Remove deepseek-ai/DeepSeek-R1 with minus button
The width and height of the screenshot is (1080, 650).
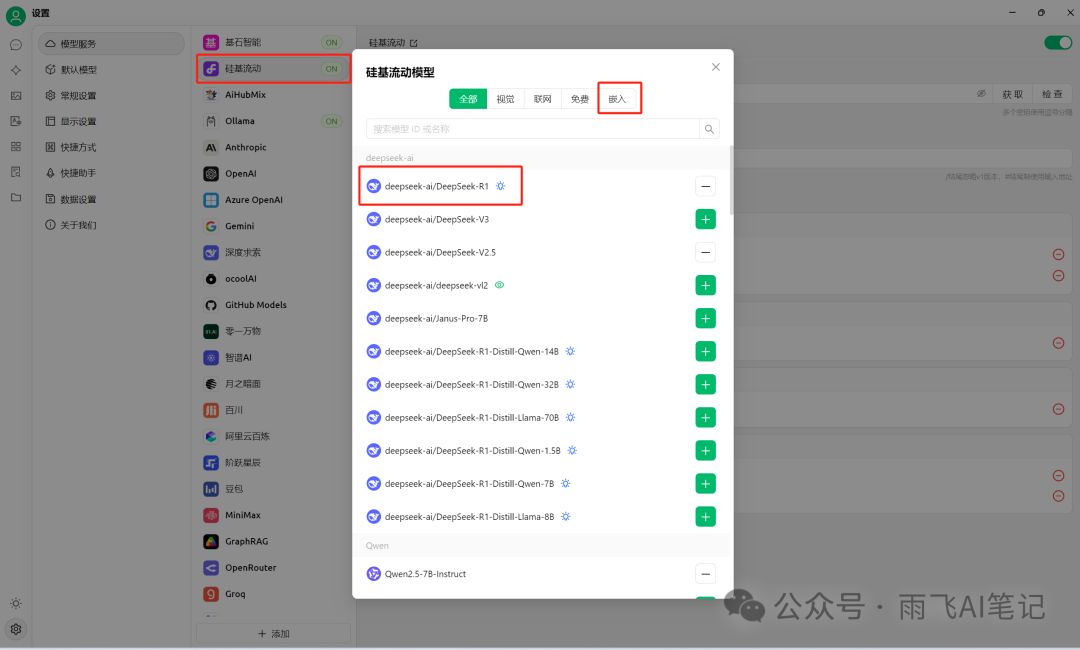(x=705, y=186)
